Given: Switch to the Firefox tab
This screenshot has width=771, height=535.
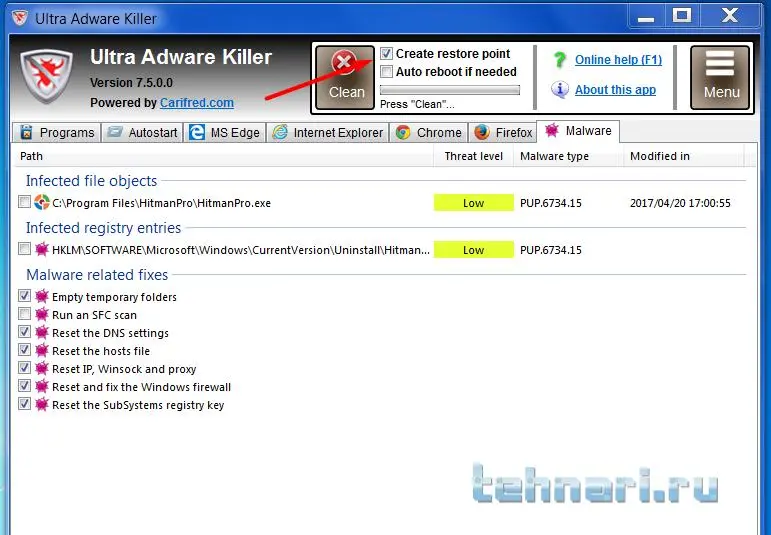Looking at the screenshot, I should coord(503,133).
